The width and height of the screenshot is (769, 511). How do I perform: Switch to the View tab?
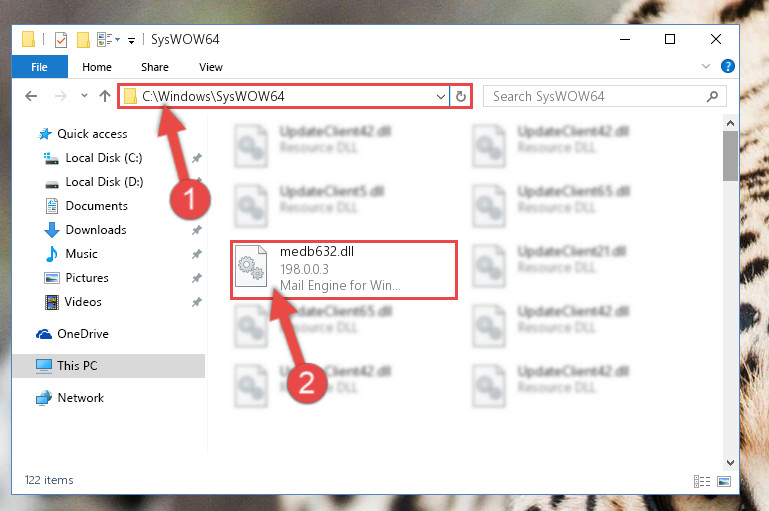click(211, 67)
